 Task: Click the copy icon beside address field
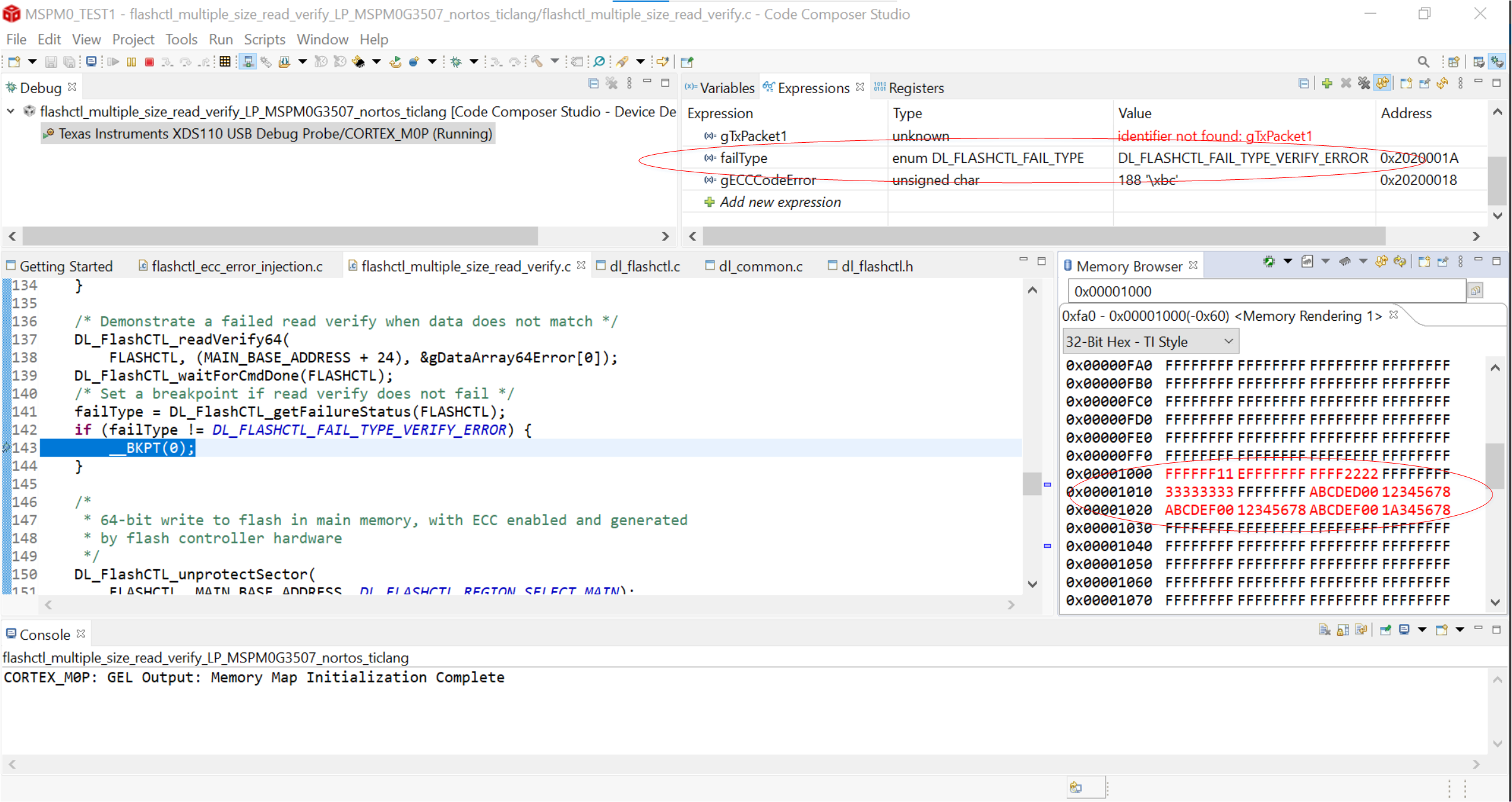tap(1476, 291)
